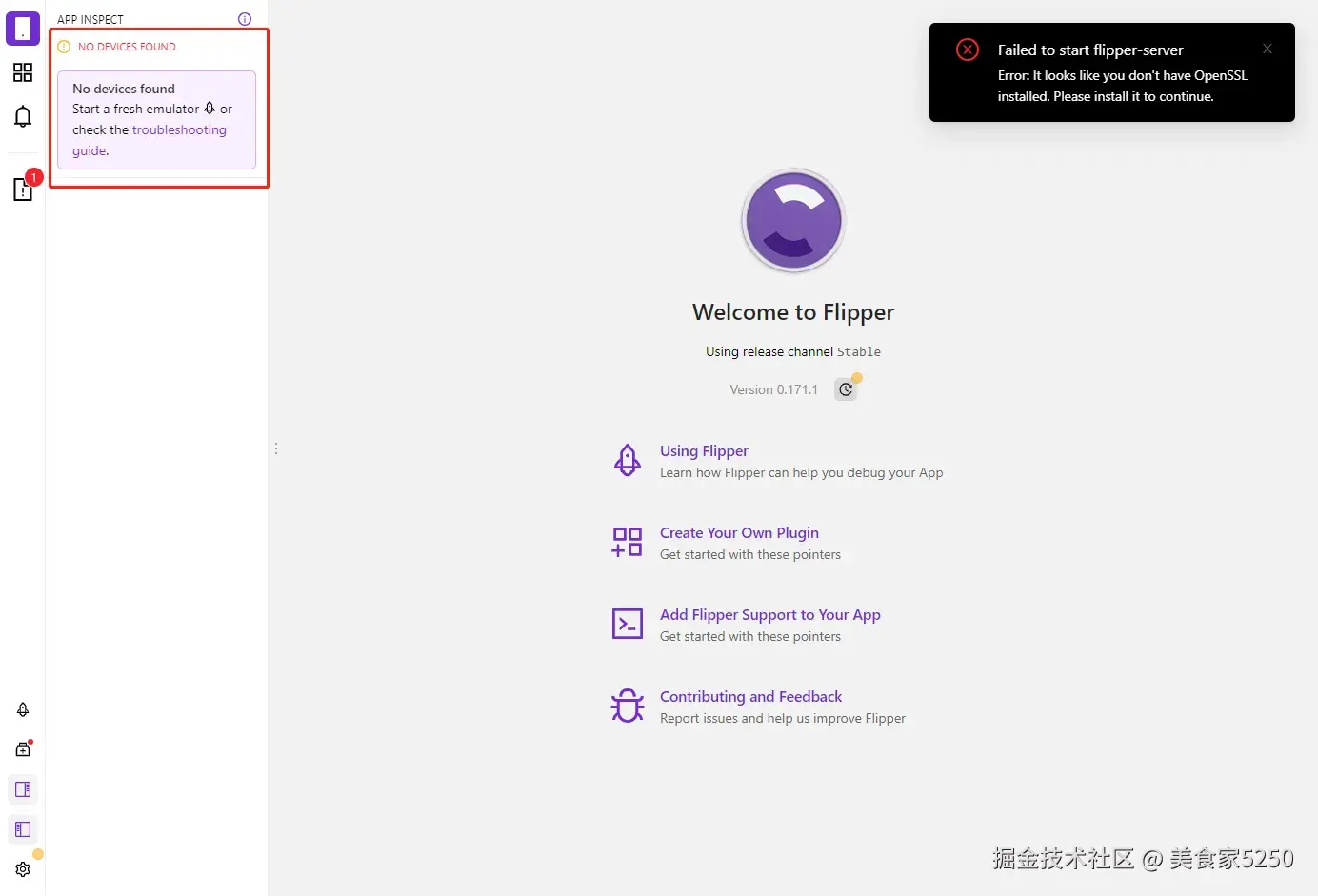Click Contributing and Feedback bug icon
1318x896 pixels.
pos(628,706)
